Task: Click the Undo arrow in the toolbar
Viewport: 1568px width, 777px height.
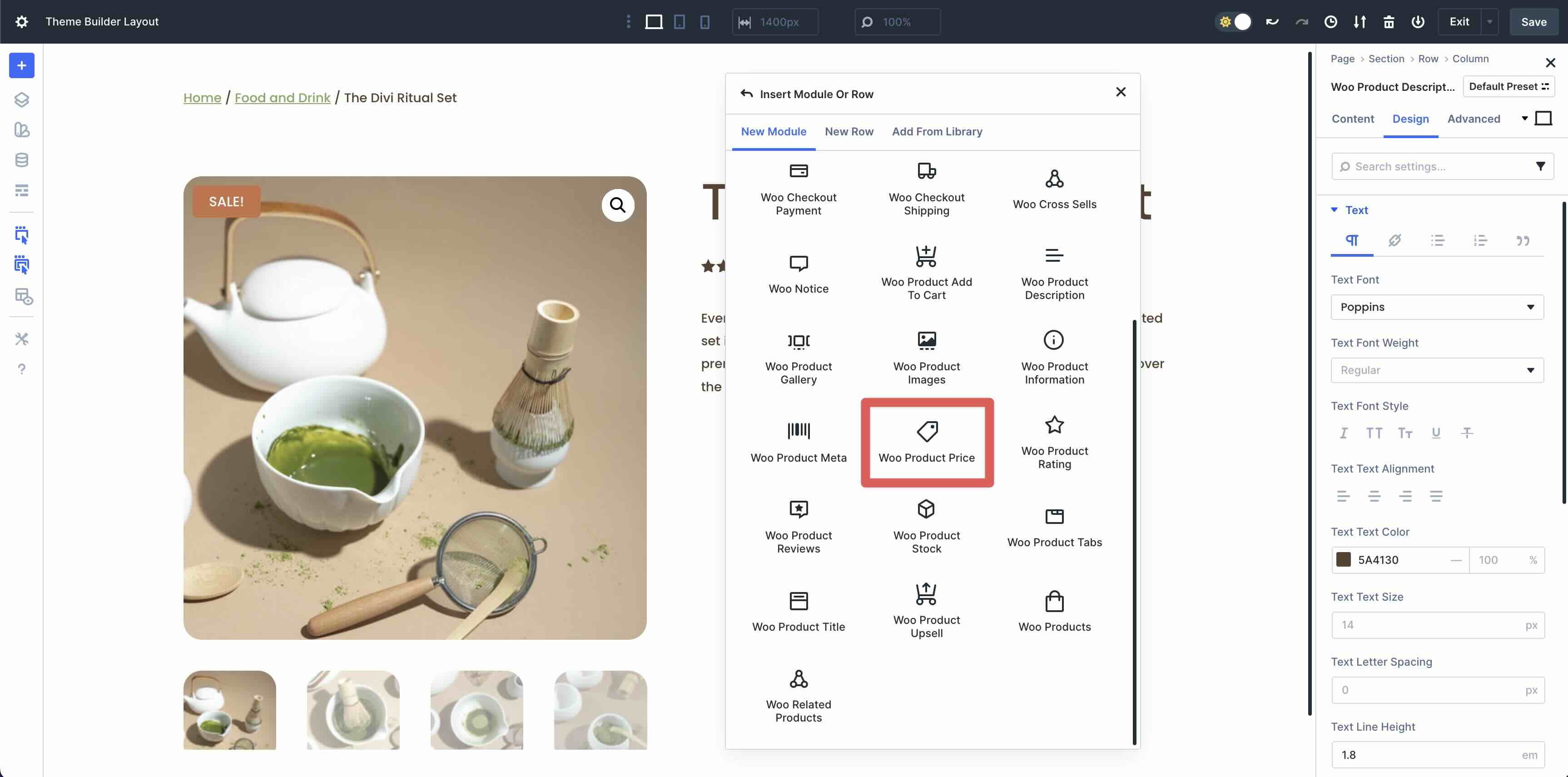Action: [x=1272, y=21]
